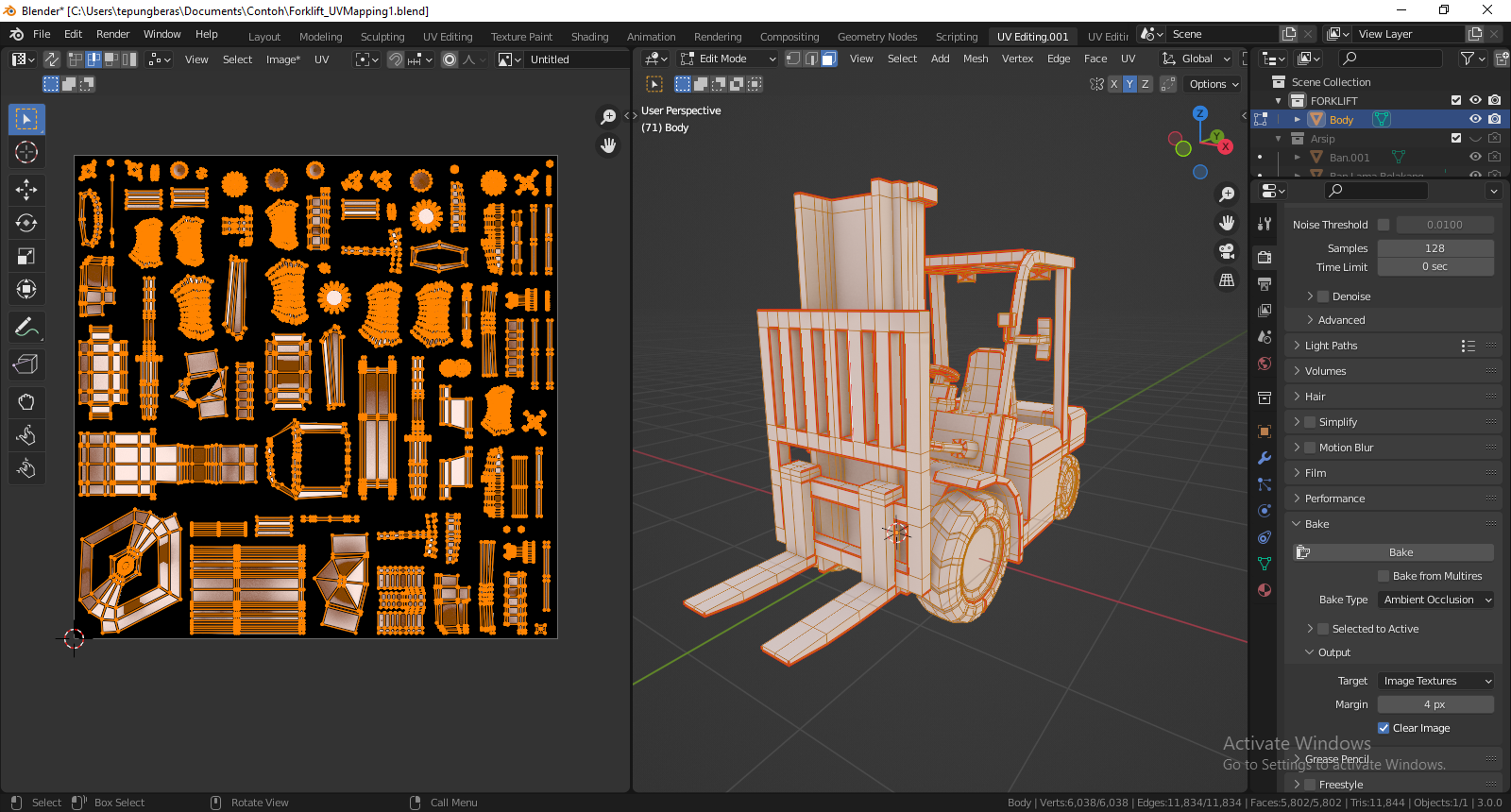Select the UV Relax sculpt tool
Viewport: 1511px width, 812px height.
pyautogui.click(x=26, y=435)
